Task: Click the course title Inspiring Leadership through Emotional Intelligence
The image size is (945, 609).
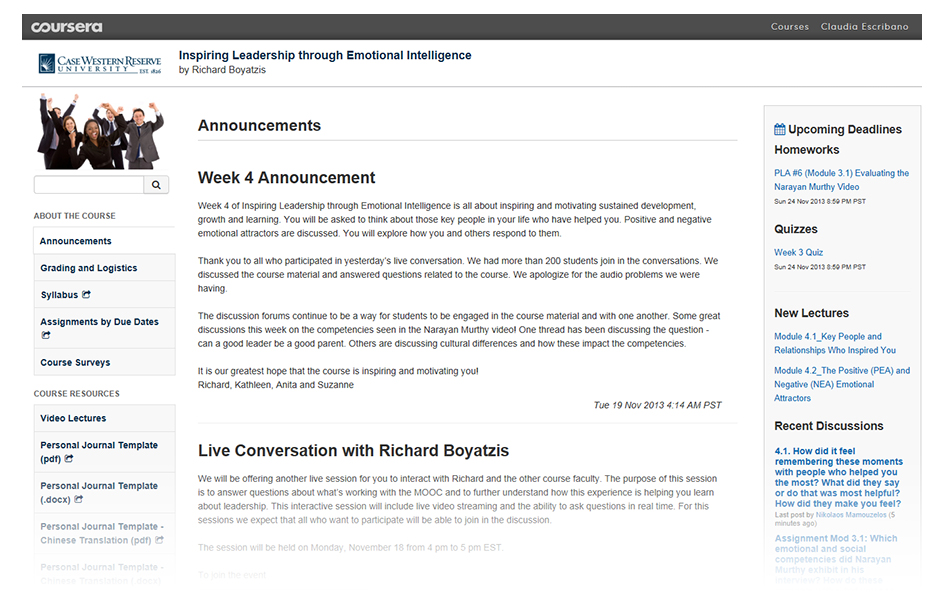Action: tap(325, 55)
